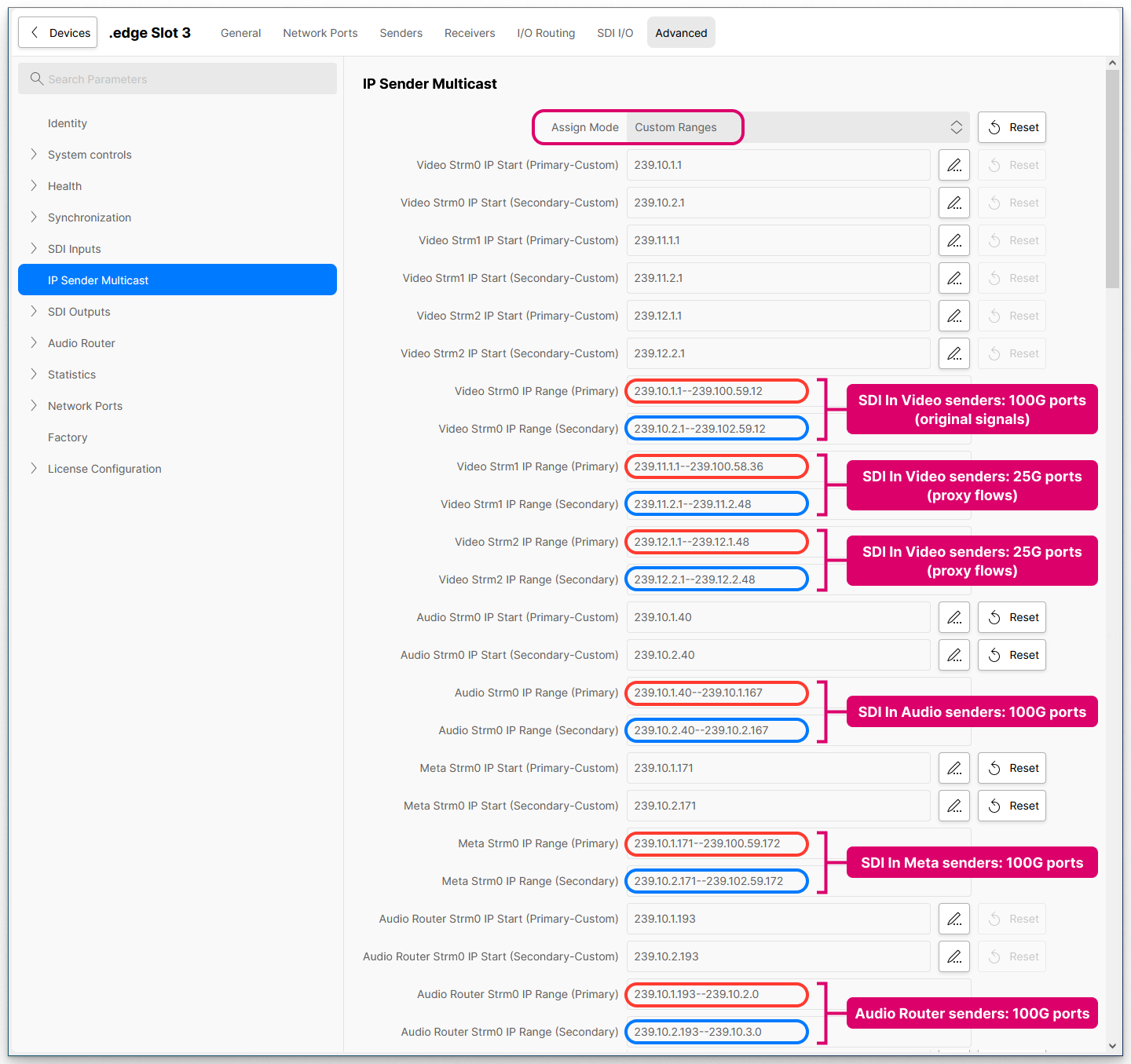The image size is (1131, 1064).
Task: Click the vertical scrollbar thumb
Action: pos(1112,179)
